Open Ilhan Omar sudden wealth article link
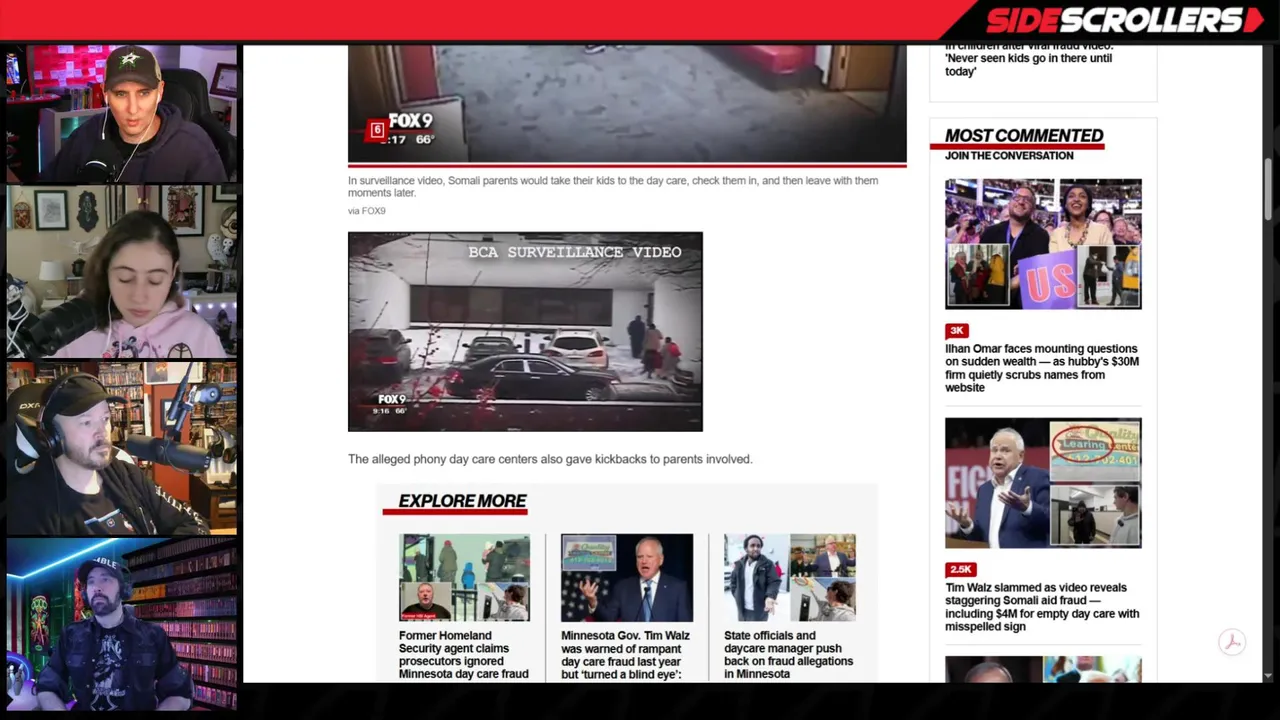Image resolution: width=1280 pixels, height=720 pixels. [1042, 368]
